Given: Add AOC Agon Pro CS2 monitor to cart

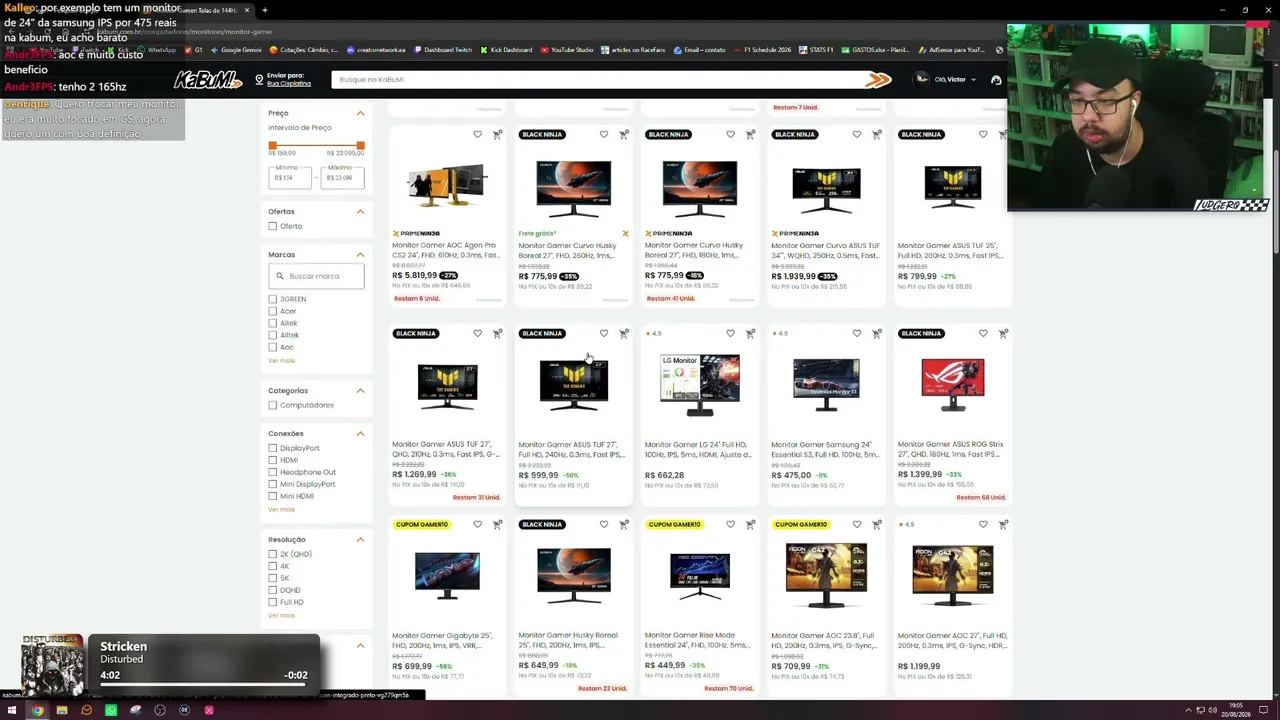Looking at the screenshot, I should [497, 134].
